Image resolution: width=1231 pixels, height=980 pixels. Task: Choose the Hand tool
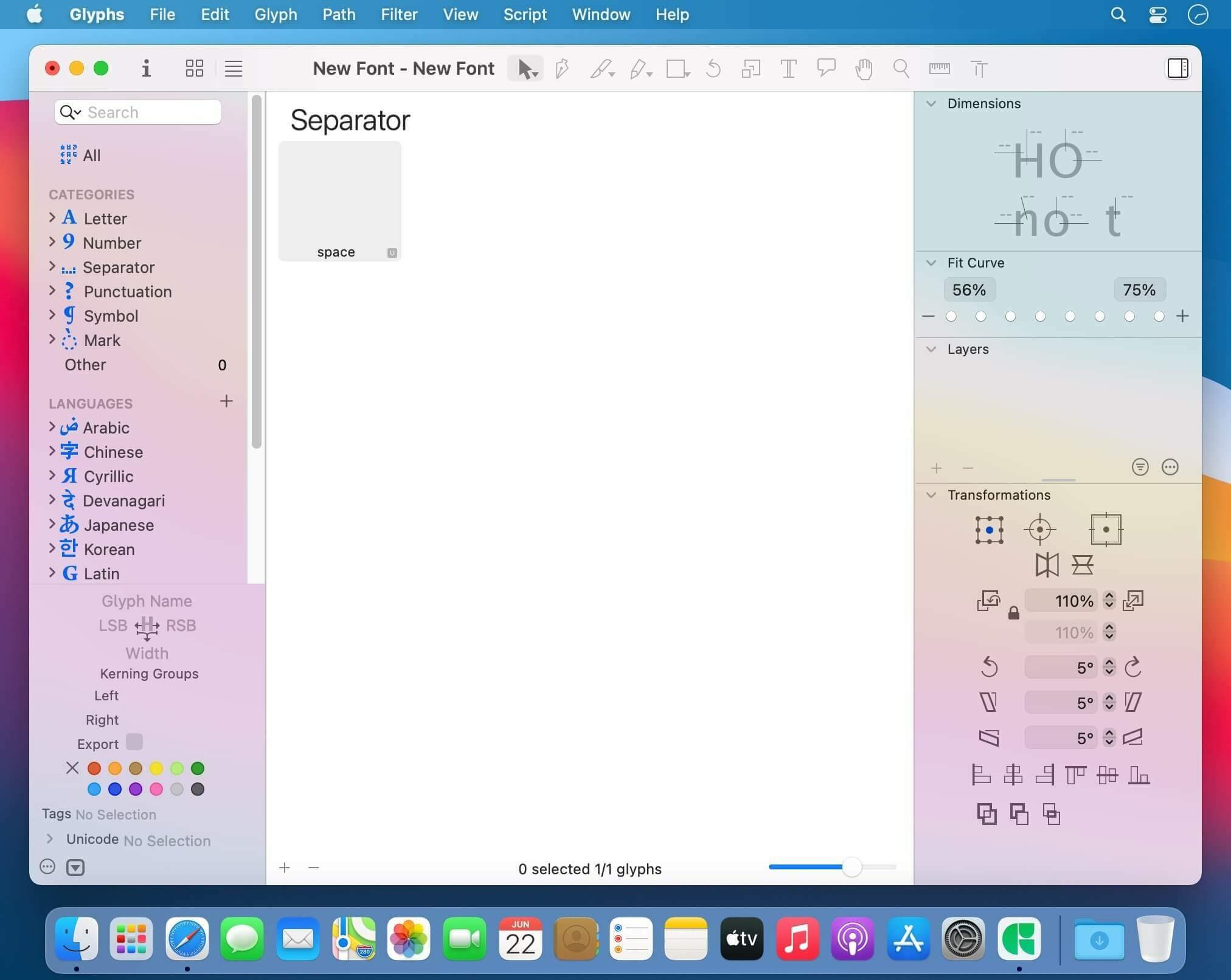[864, 69]
